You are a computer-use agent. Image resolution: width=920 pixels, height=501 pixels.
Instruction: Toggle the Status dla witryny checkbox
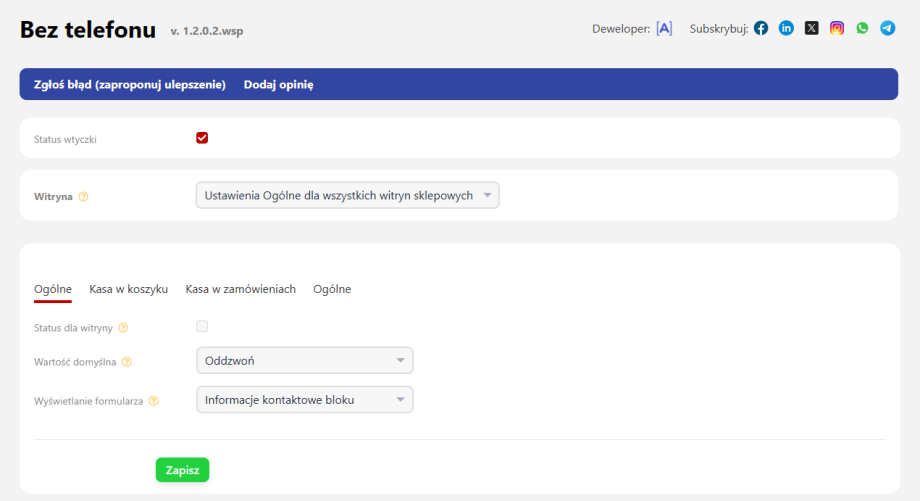(202, 326)
